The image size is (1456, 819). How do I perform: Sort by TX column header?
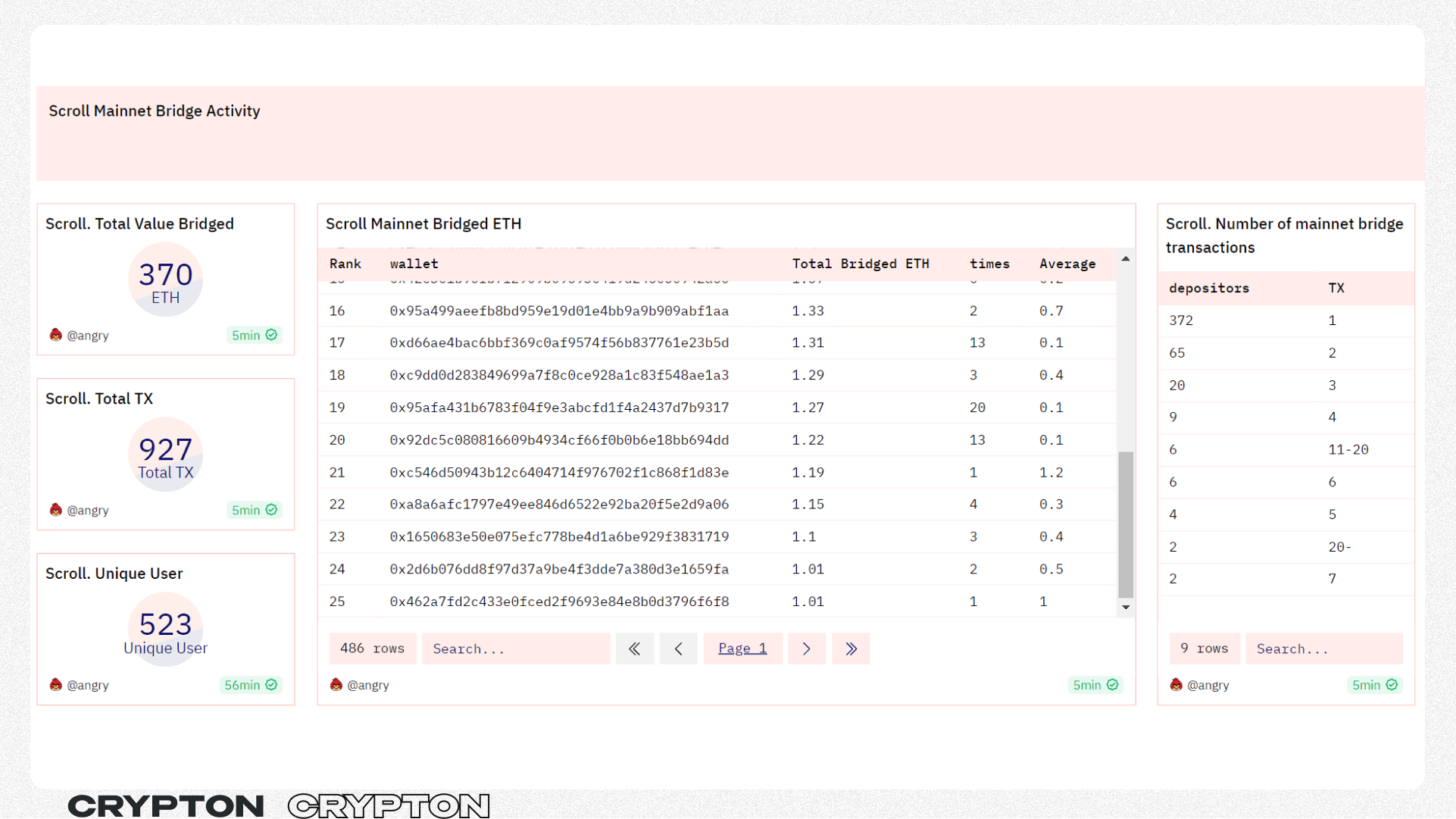coord(1336,288)
